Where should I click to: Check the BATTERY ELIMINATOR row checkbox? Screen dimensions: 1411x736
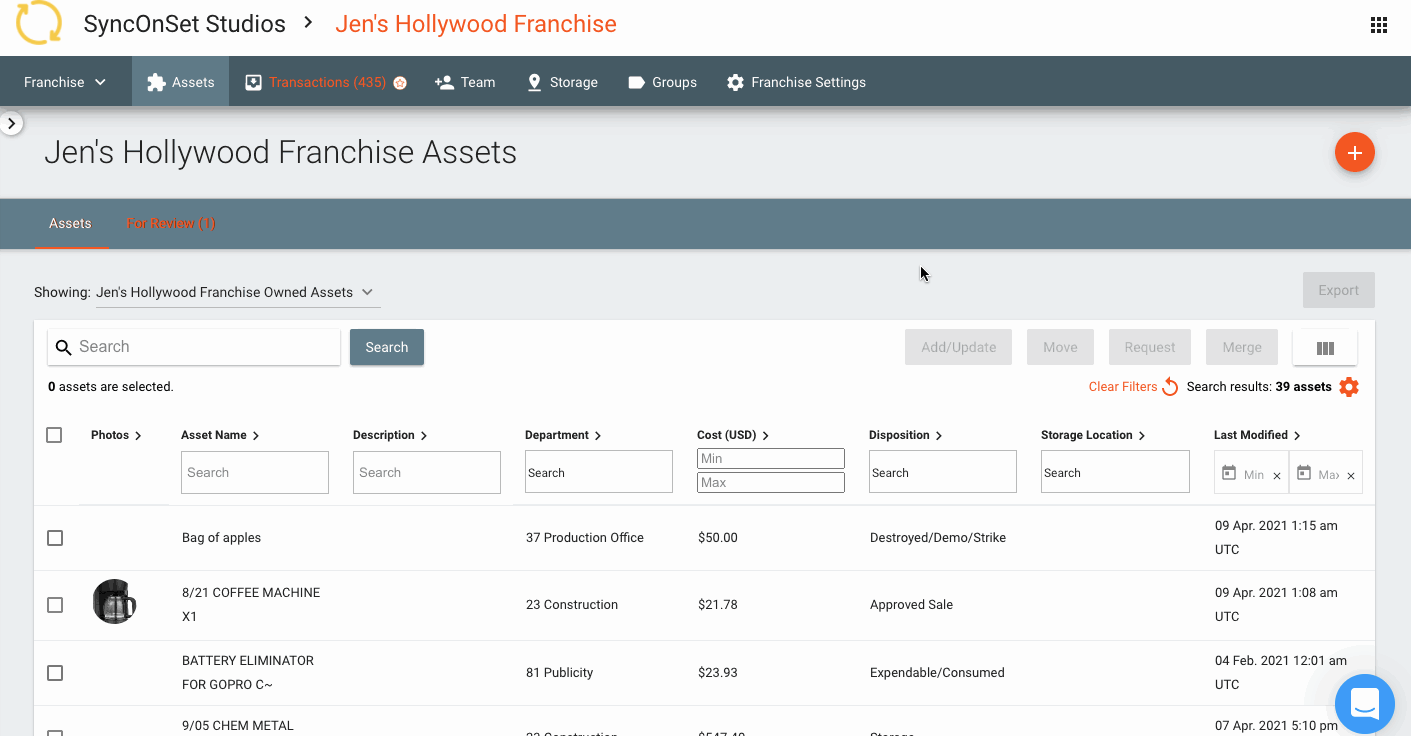point(55,673)
